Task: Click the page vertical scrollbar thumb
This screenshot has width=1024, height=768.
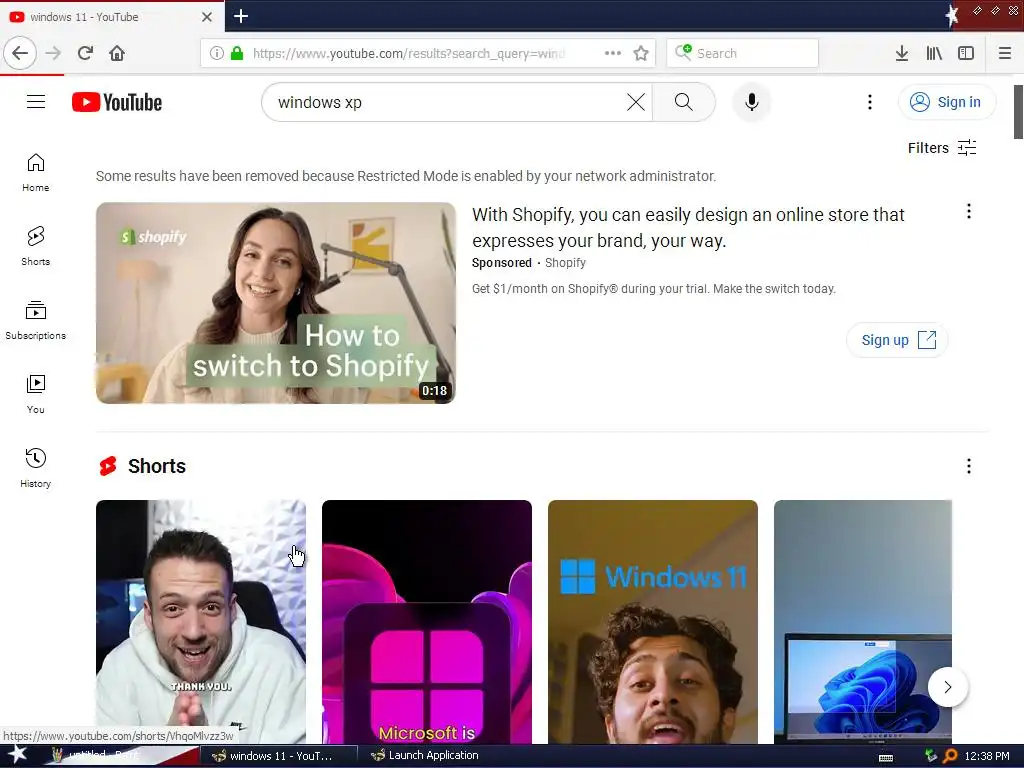Action: click(1017, 112)
